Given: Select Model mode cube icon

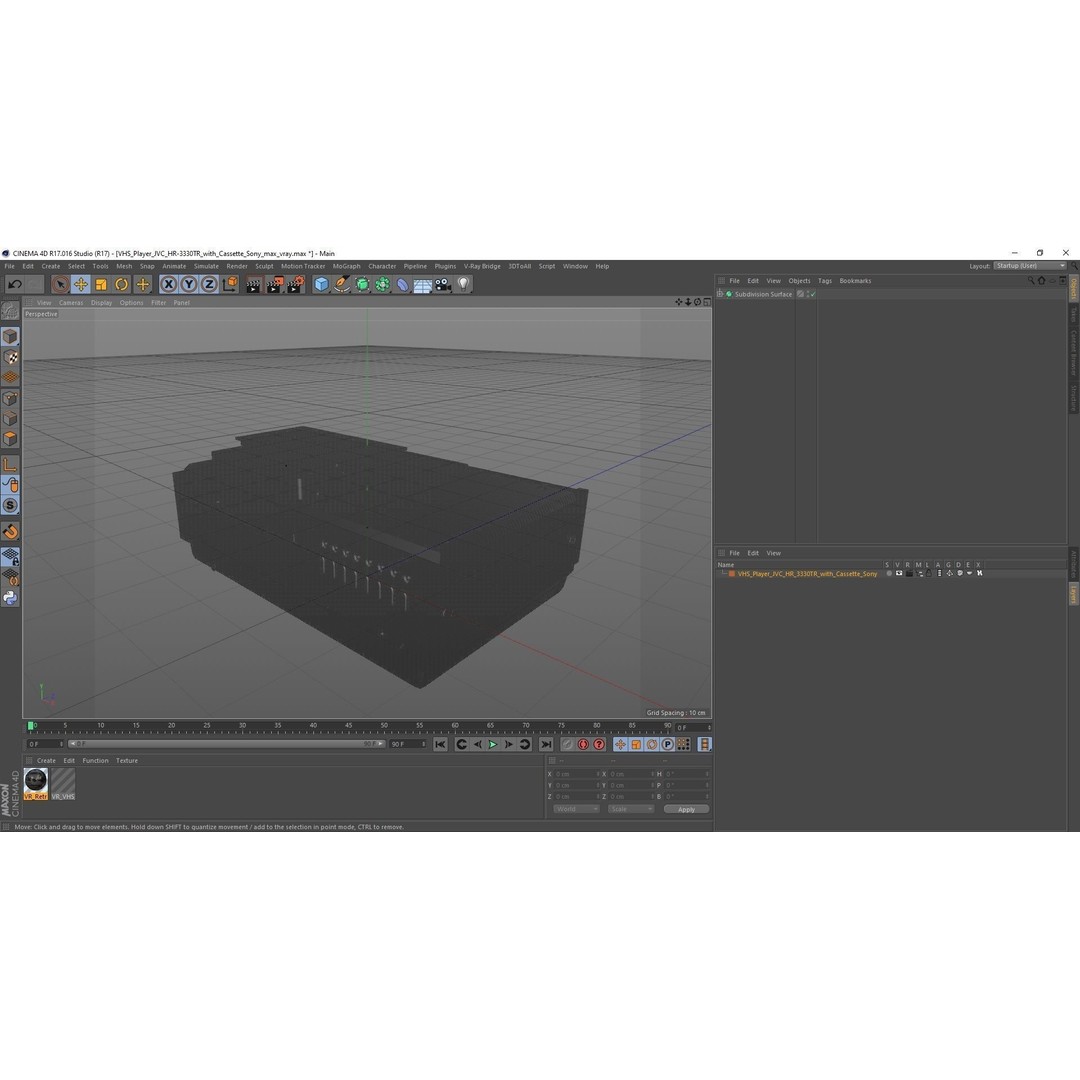Looking at the screenshot, I should [x=10, y=336].
